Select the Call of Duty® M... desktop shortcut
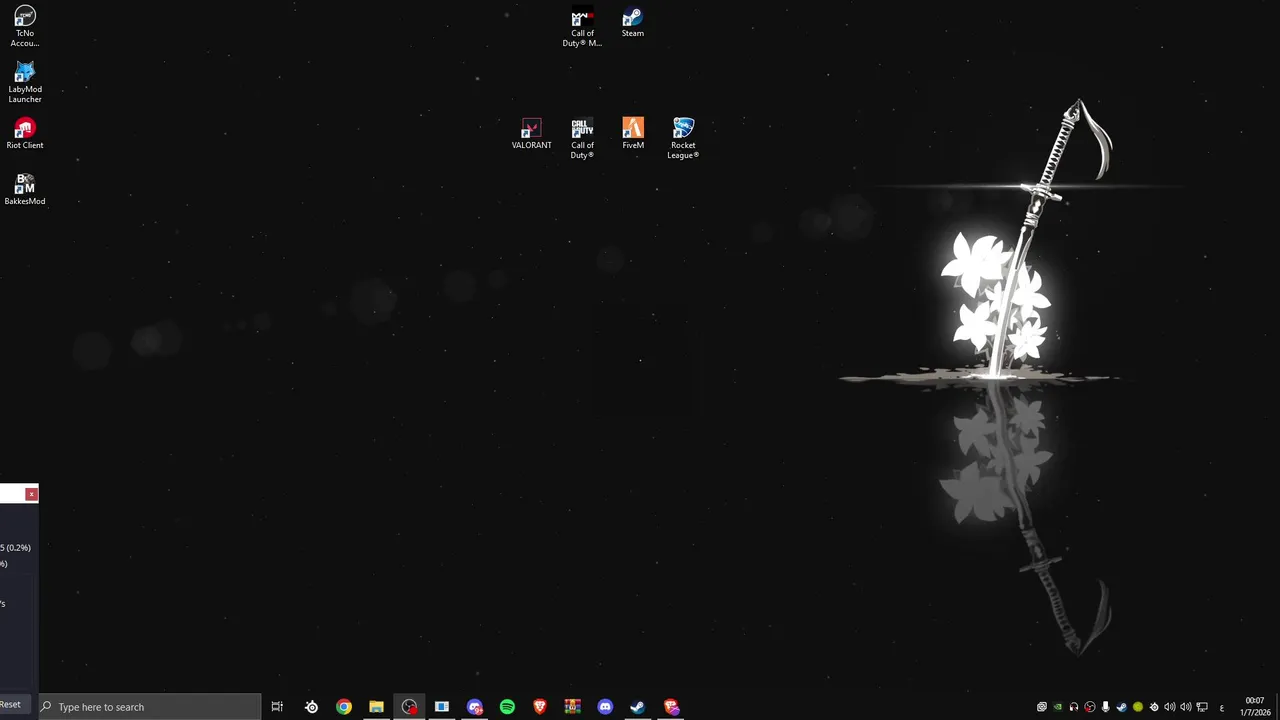Image resolution: width=1280 pixels, height=720 pixels. [582, 27]
